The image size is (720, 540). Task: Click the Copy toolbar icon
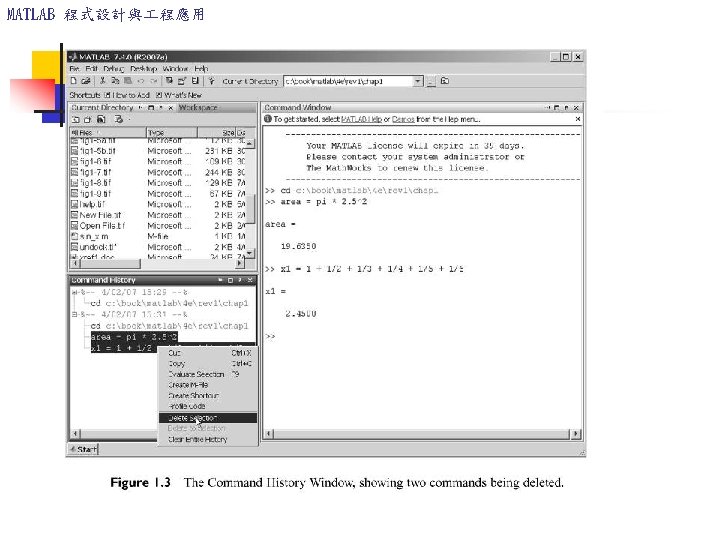(115, 81)
